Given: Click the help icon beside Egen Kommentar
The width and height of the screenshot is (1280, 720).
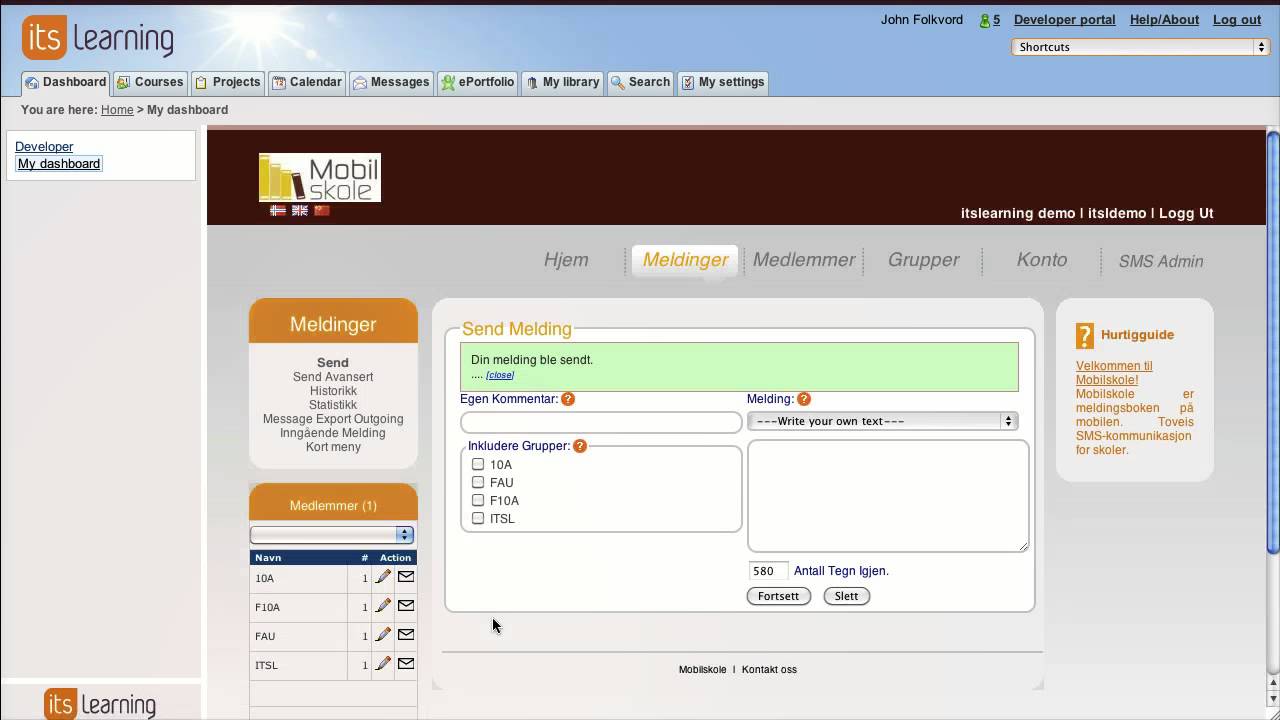Looking at the screenshot, I should coord(568,399).
